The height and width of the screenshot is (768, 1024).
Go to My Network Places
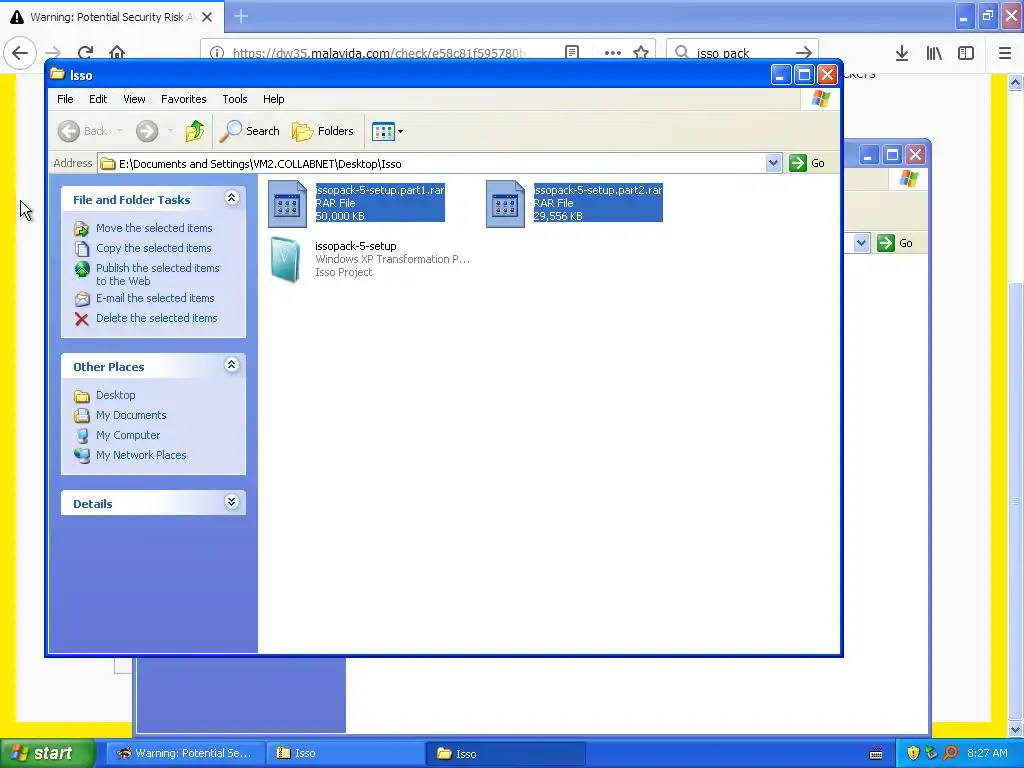141,455
